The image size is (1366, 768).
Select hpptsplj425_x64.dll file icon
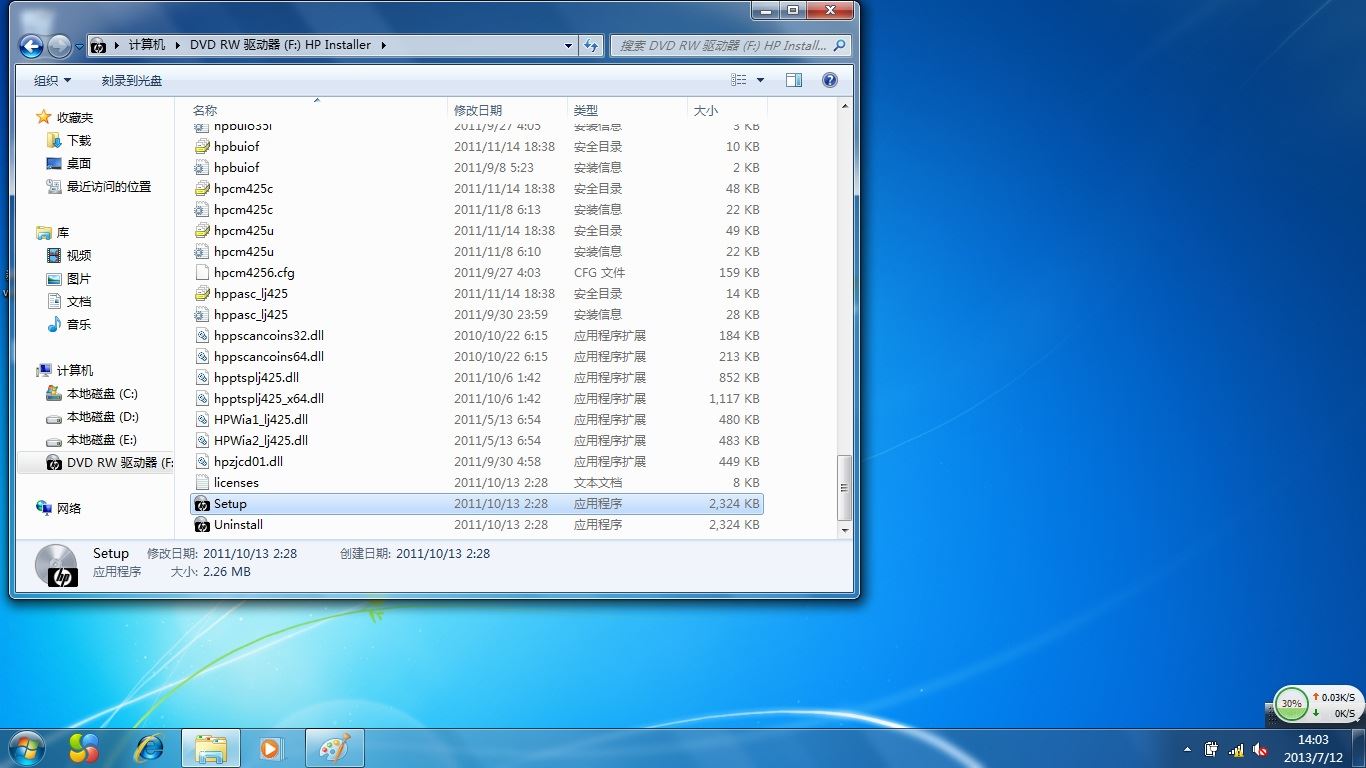(202, 399)
